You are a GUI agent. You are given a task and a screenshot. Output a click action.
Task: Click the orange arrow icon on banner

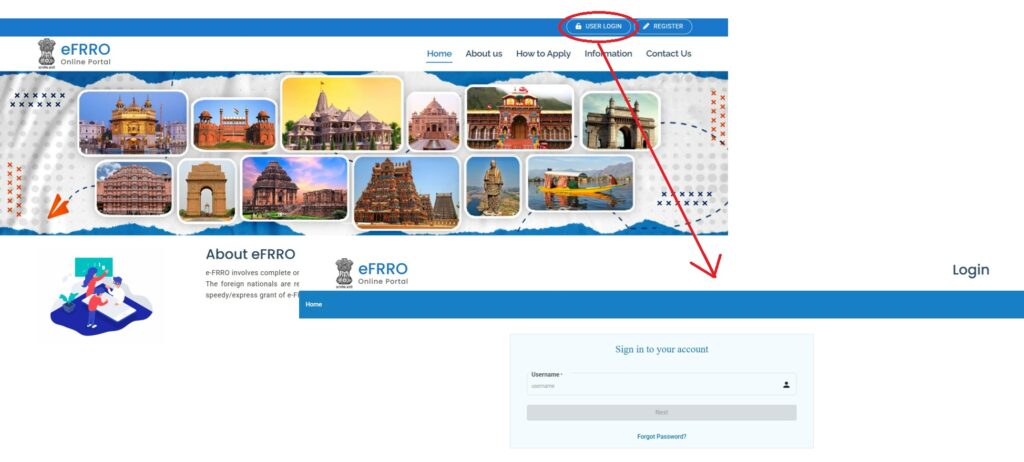58,205
